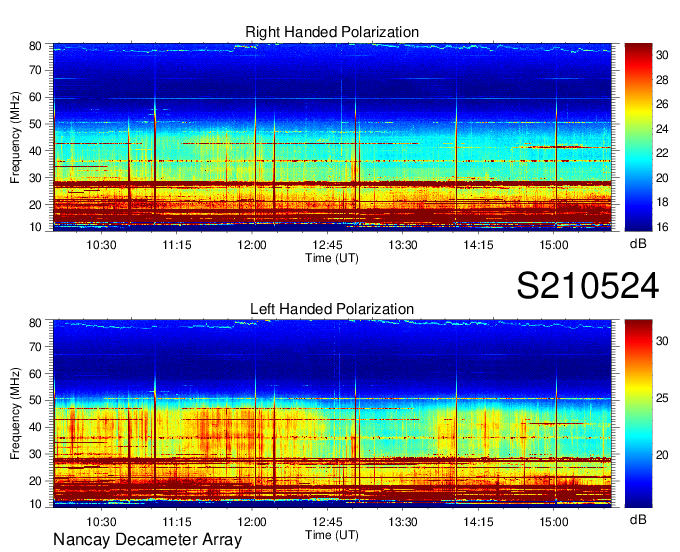Click the dB unit label below top color bar
This screenshot has height=552, width=680.
tap(638, 244)
